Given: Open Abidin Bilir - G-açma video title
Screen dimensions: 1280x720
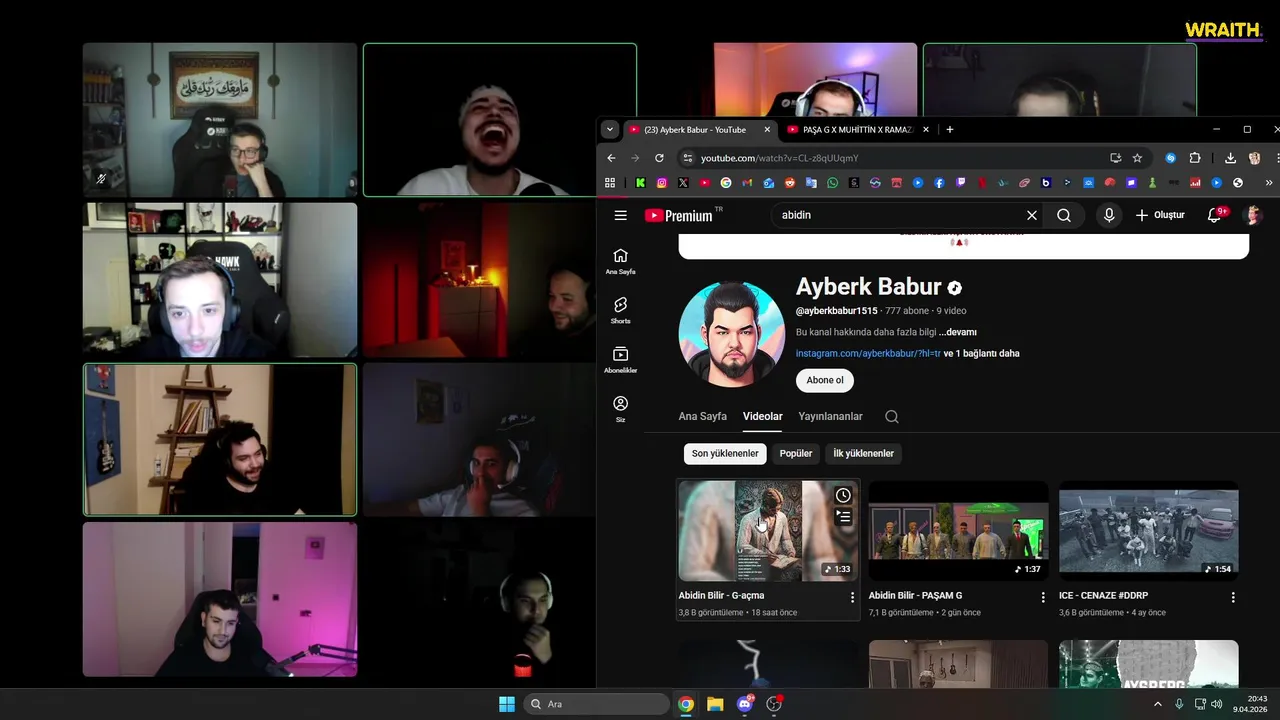Looking at the screenshot, I should 721,595.
